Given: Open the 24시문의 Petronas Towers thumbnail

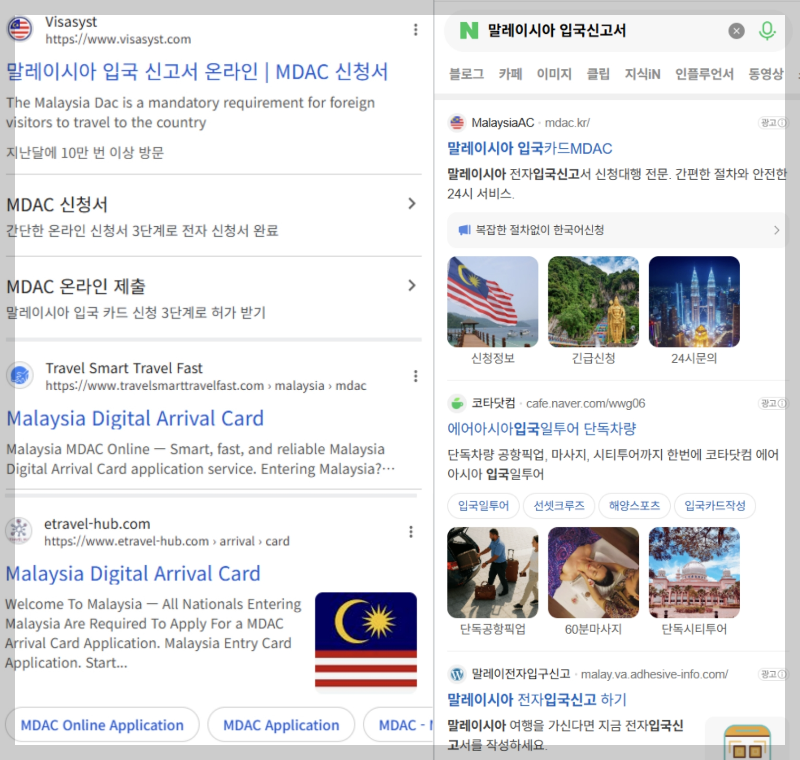Looking at the screenshot, I should point(694,301).
